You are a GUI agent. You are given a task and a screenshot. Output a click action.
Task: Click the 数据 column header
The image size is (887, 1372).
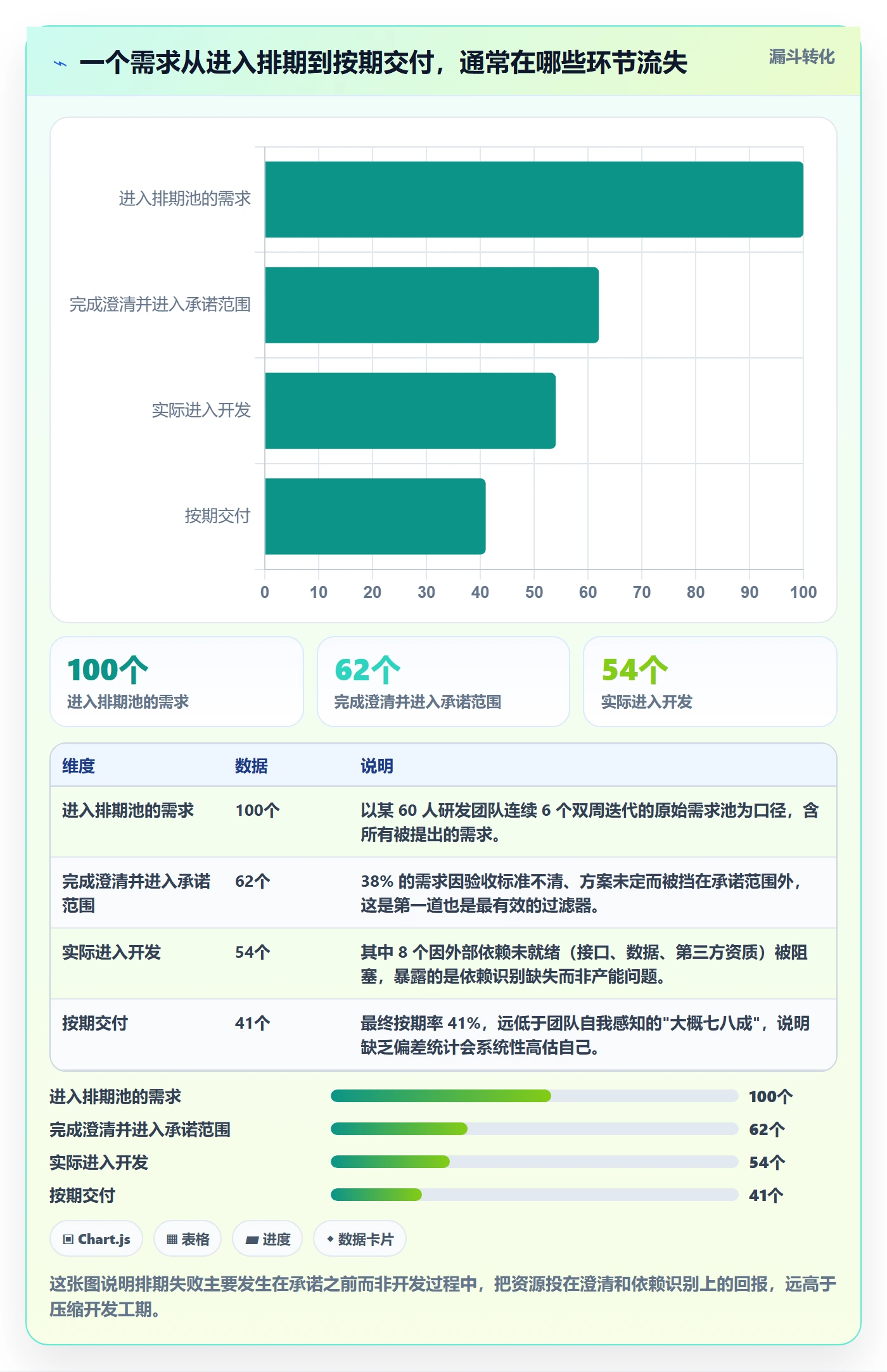tap(252, 766)
